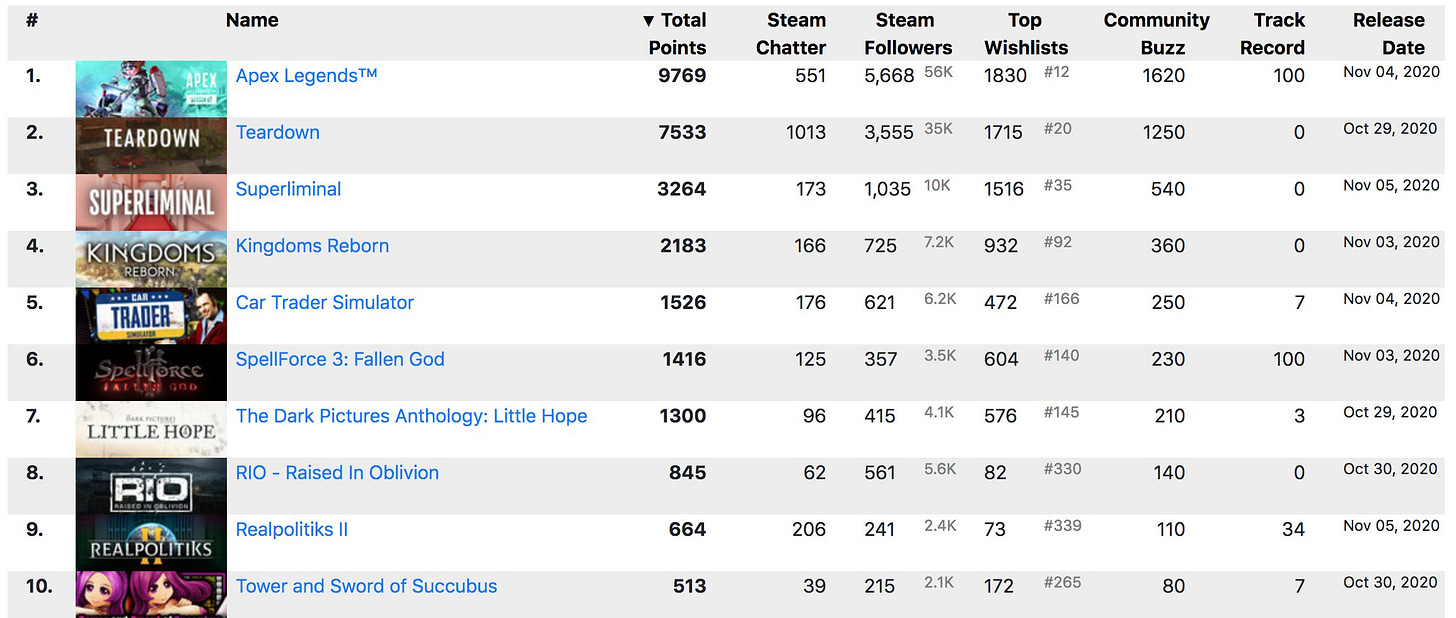1456x618 pixels.
Task: Sort by the Steam Chatter column header
Action: coord(791,34)
